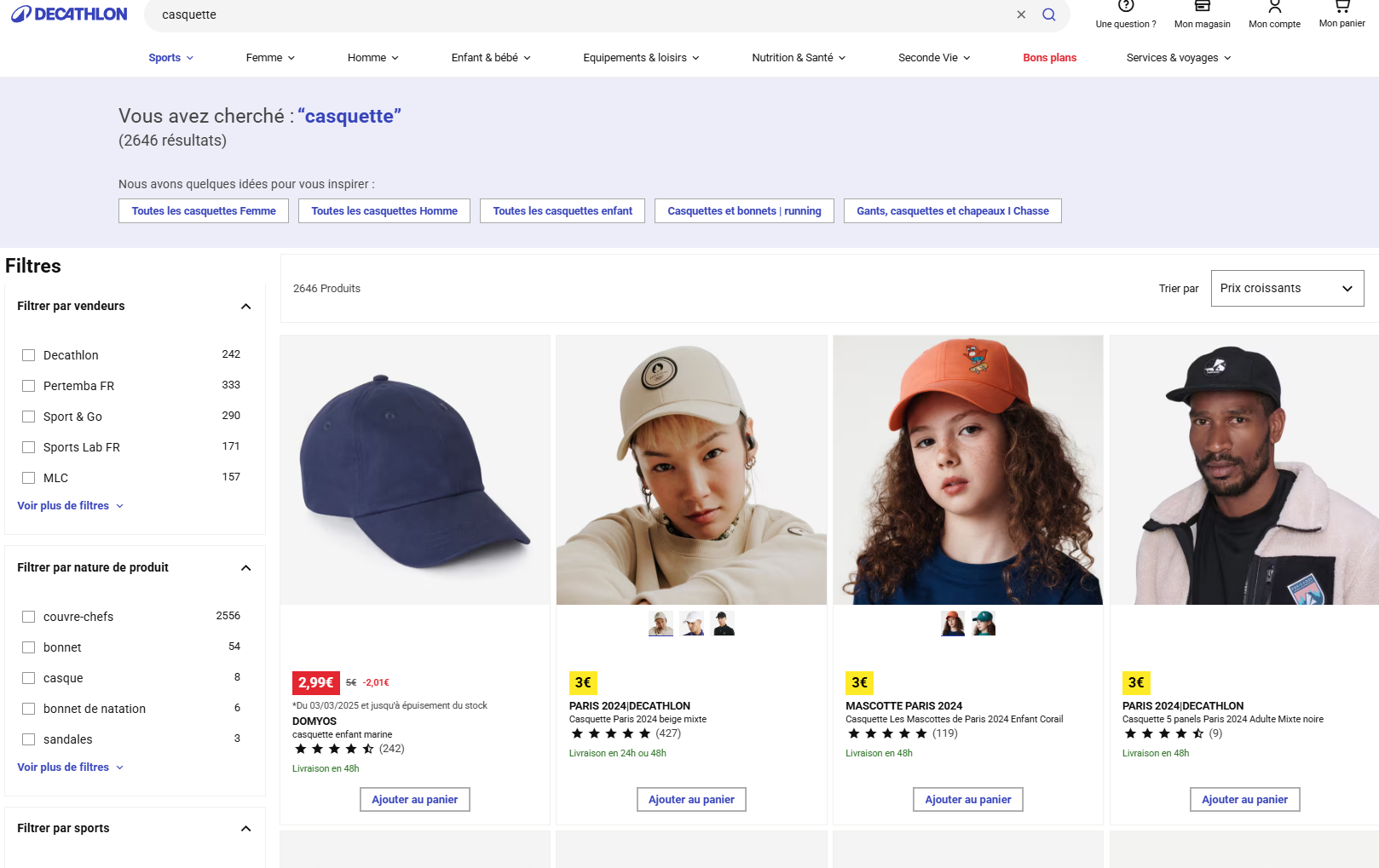Click the search magnifier icon
Viewport: 1379px width, 868px height.
click(x=1049, y=14)
